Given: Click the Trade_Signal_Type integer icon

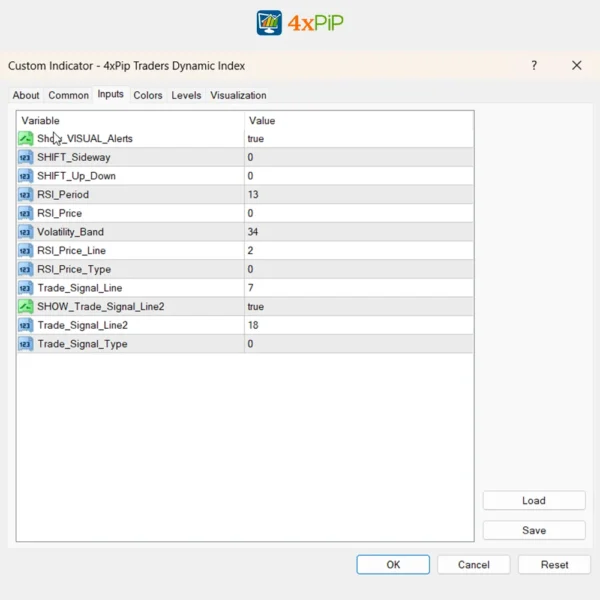Looking at the screenshot, I should [25, 344].
